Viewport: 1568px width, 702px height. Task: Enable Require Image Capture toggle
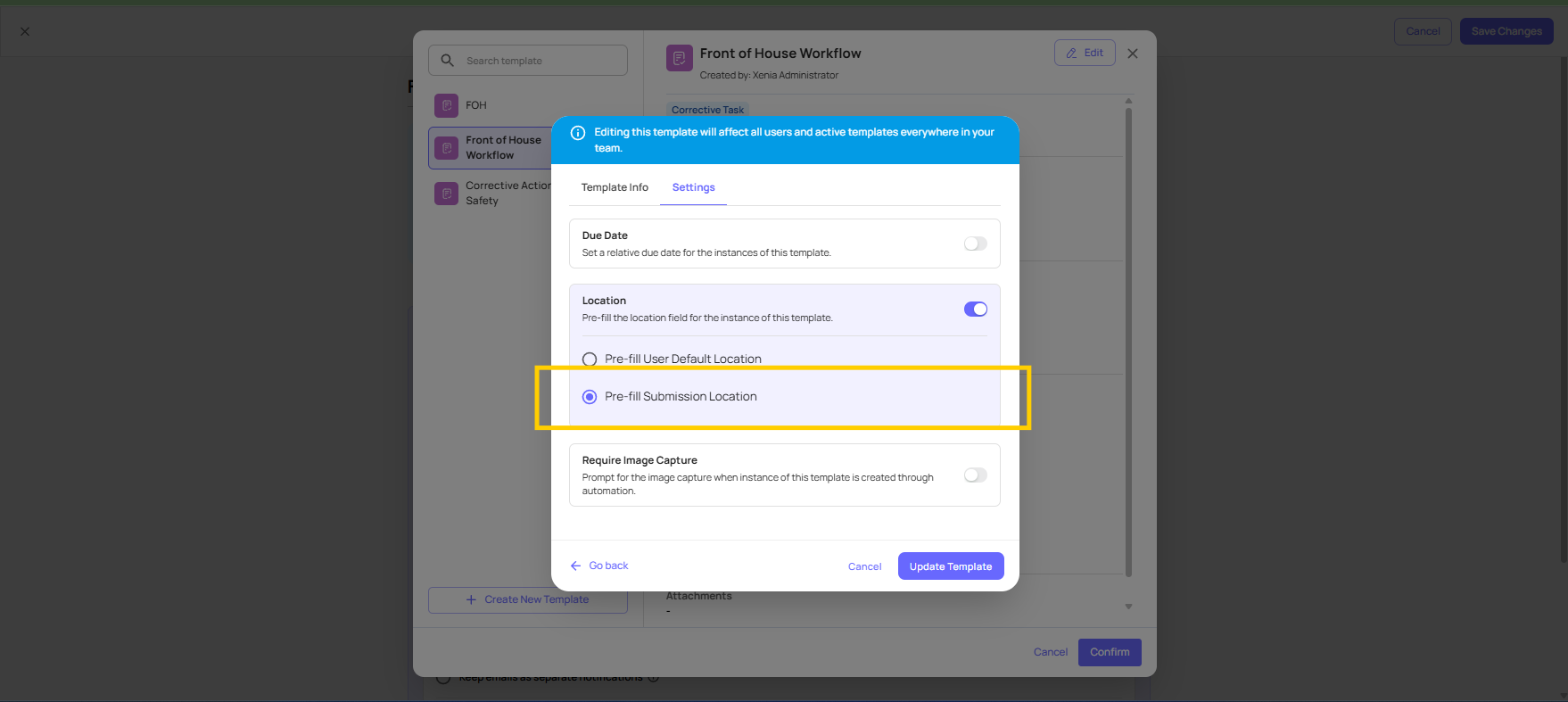pos(975,475)
